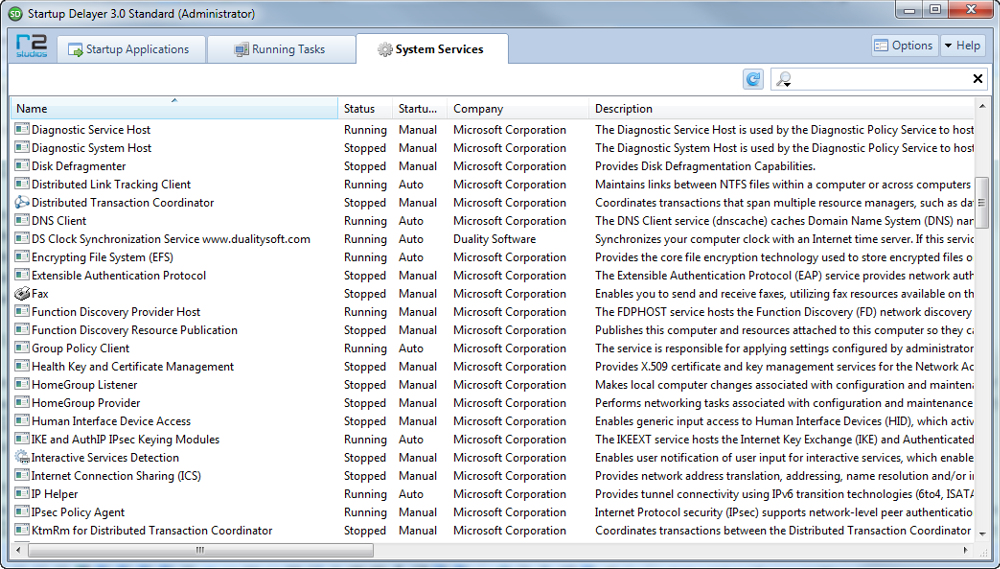
Task: Click Microsoft Corporation cell for Group Policy Client
Action: [x=510, y=348]
